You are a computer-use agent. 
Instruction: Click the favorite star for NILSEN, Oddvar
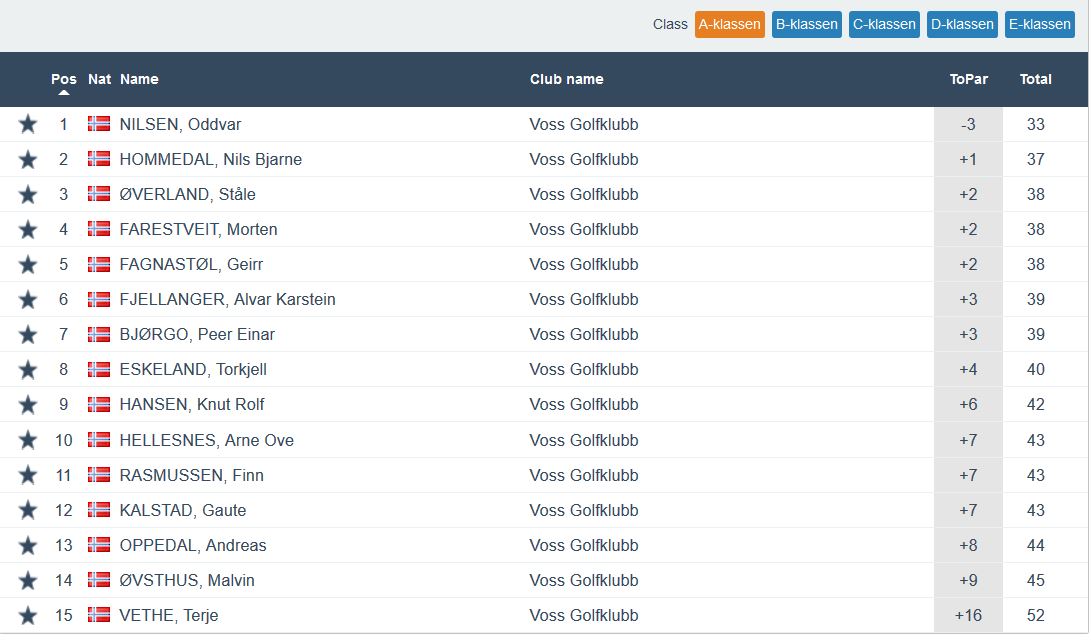[28, 124]
